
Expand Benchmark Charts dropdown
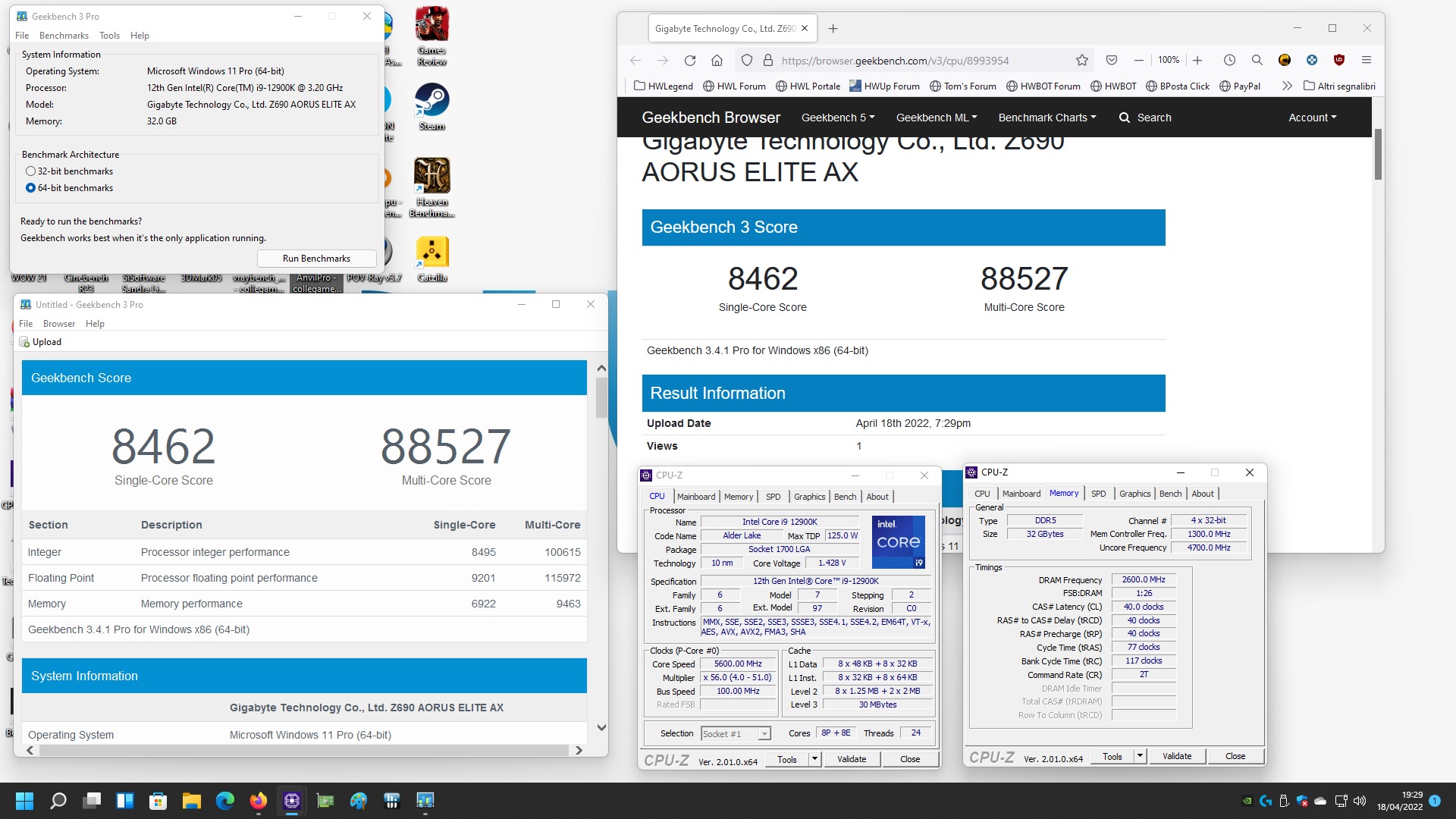tap(1047, 118)
